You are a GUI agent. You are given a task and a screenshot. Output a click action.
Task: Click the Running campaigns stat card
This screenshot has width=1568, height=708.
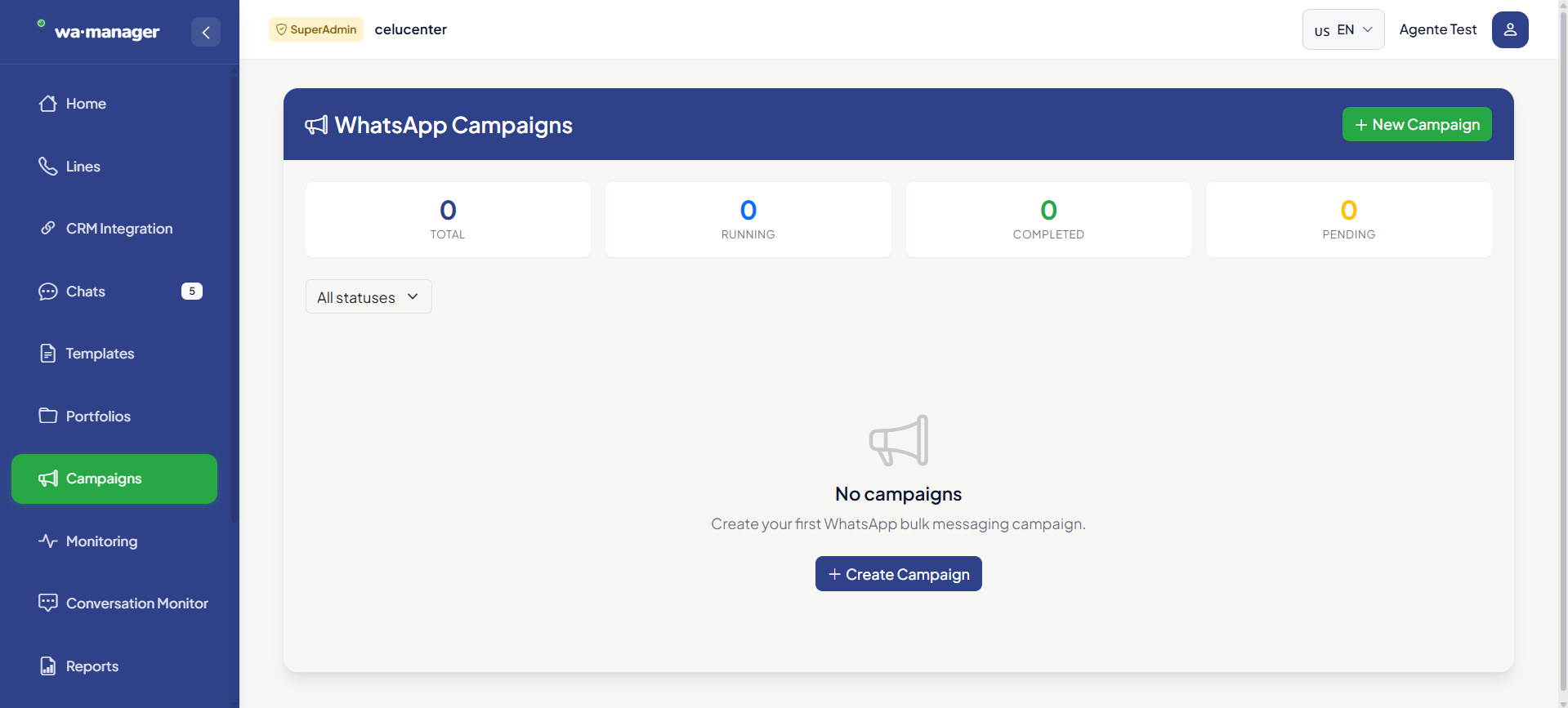pyautogui.click(x=748, y=220)
